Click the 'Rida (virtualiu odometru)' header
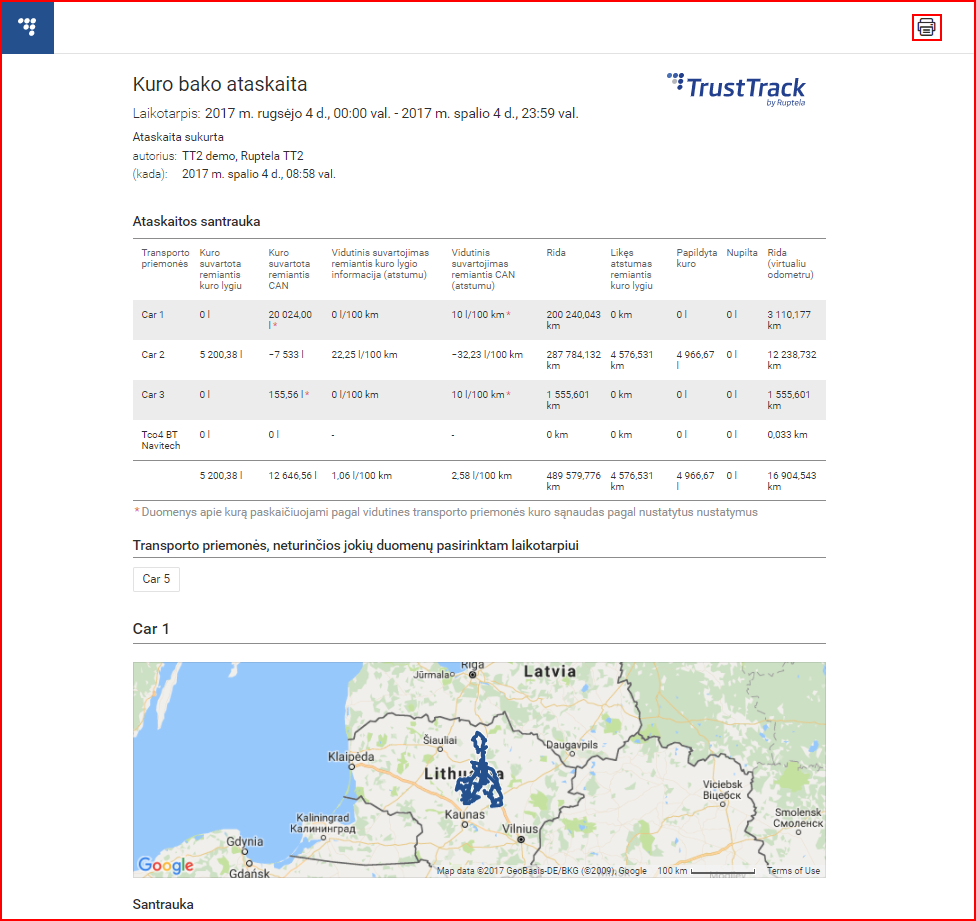 791,263
